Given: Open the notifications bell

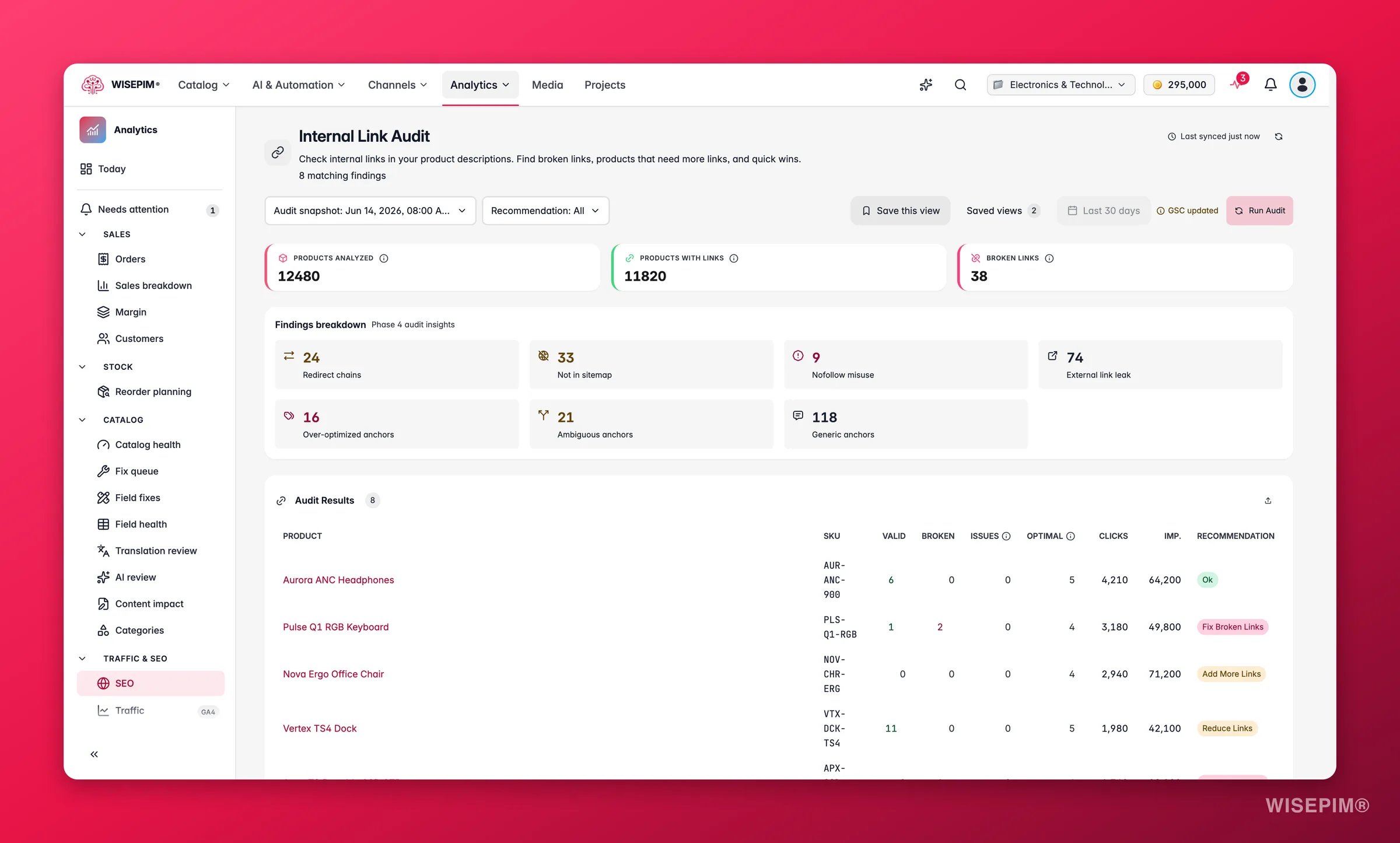Looking at the screenshot, I should point(1270,85).
